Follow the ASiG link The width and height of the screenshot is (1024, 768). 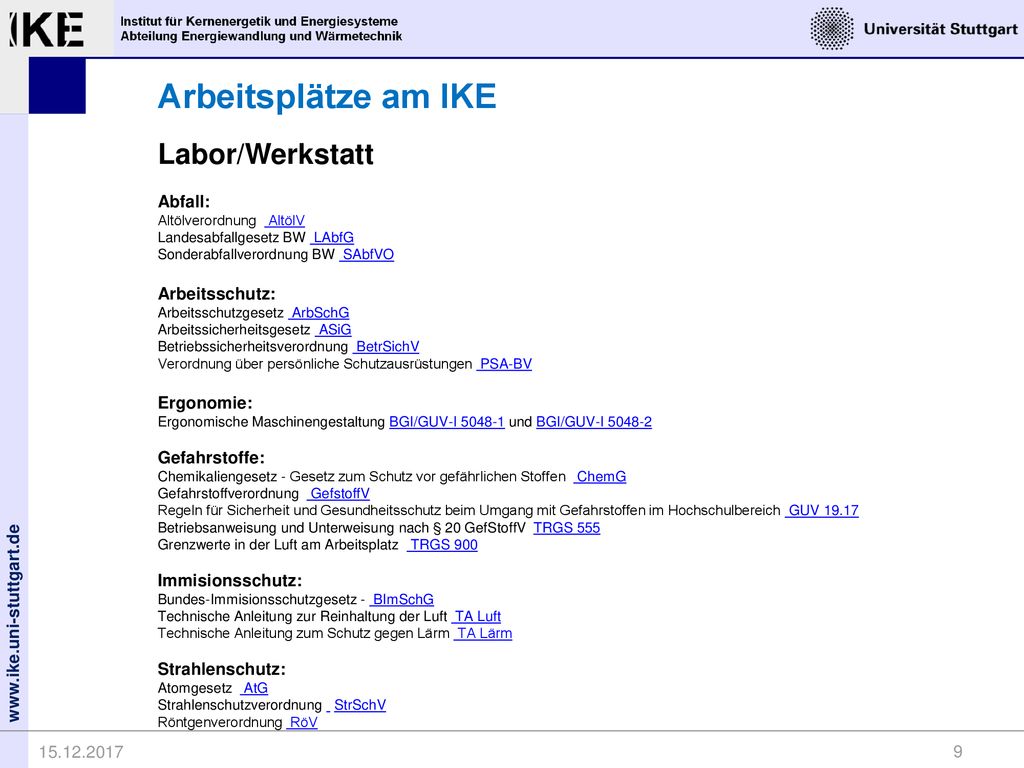pos(333,330)
